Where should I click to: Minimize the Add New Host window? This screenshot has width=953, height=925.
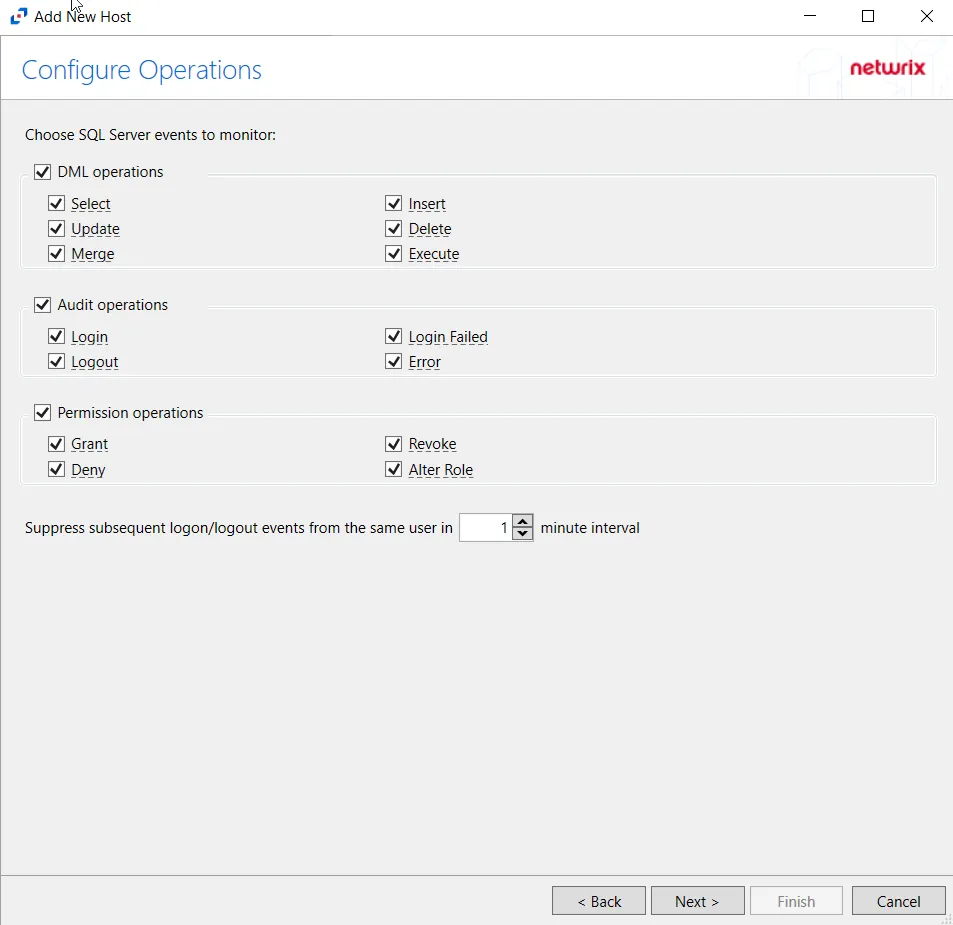[x=810, y=16]
